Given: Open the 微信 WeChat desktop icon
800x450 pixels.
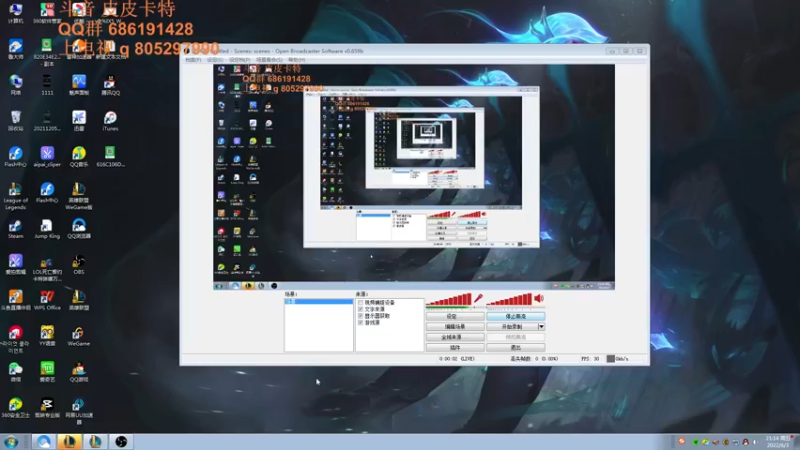Looking at the screenshot, I should point(15,372).
